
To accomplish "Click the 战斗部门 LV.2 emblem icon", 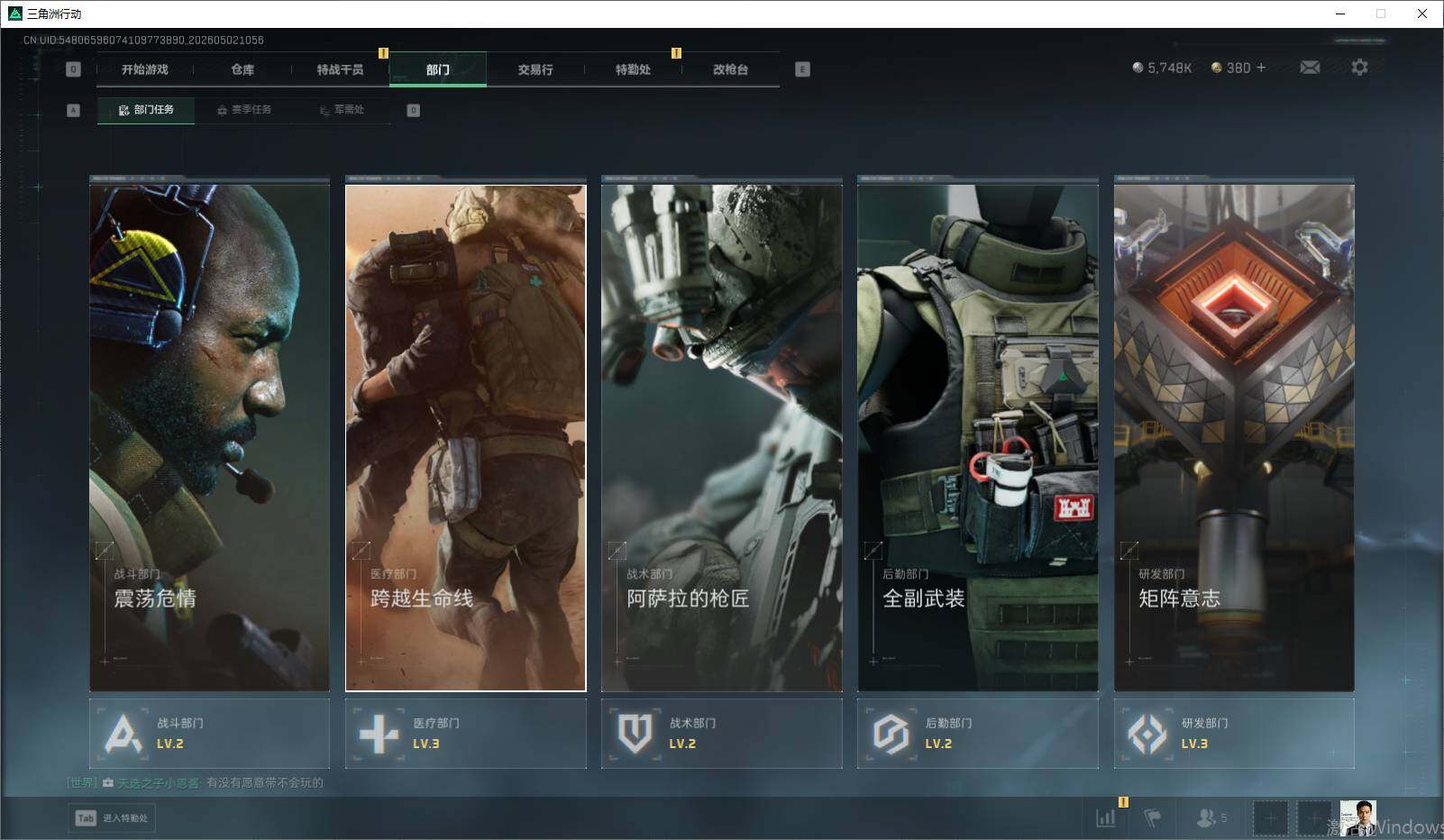I will (x=123, y=734).
